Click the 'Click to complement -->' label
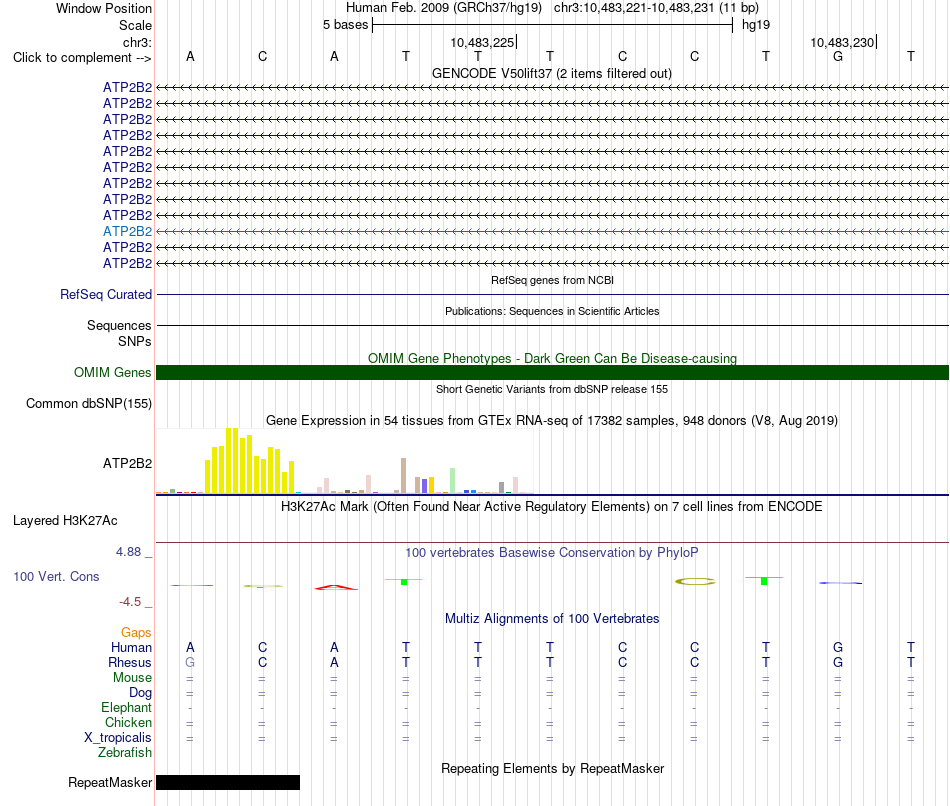Screen dimensions: 950x806 click(x=82, y=58)
